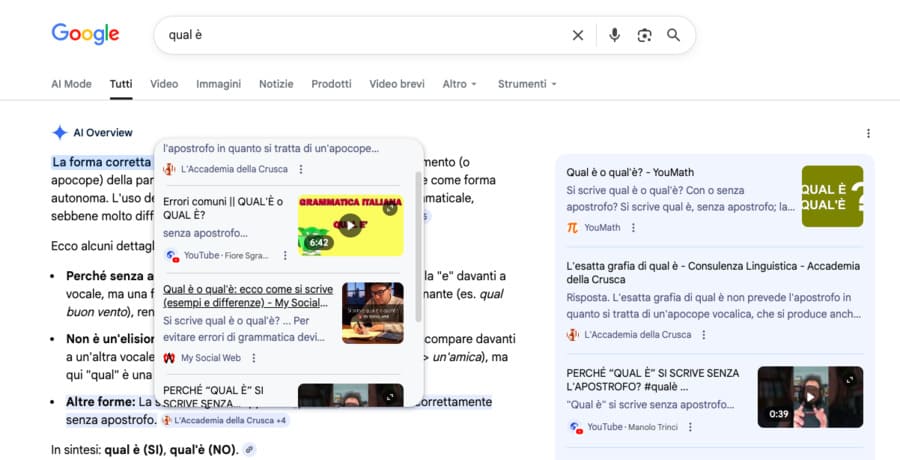Start voice search with microphone icon
Image resolution: width=900 pixels, height=460 pixels.
tap(614, 35)
